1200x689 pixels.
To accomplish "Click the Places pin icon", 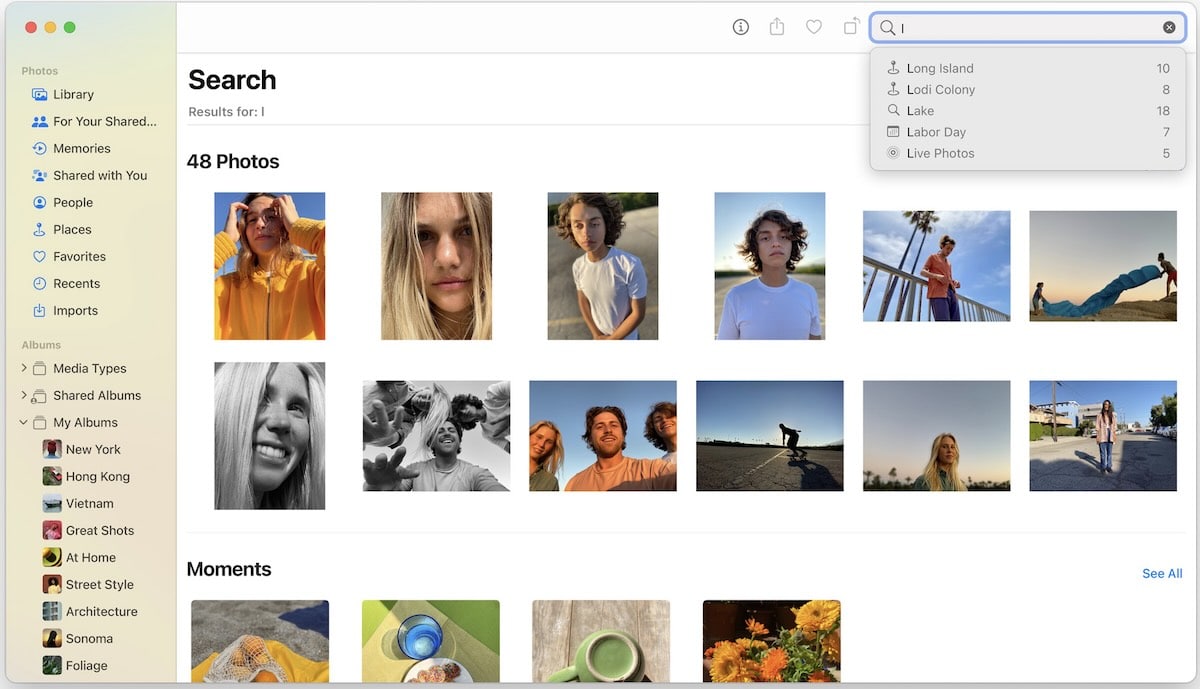I will coord(40,229).
